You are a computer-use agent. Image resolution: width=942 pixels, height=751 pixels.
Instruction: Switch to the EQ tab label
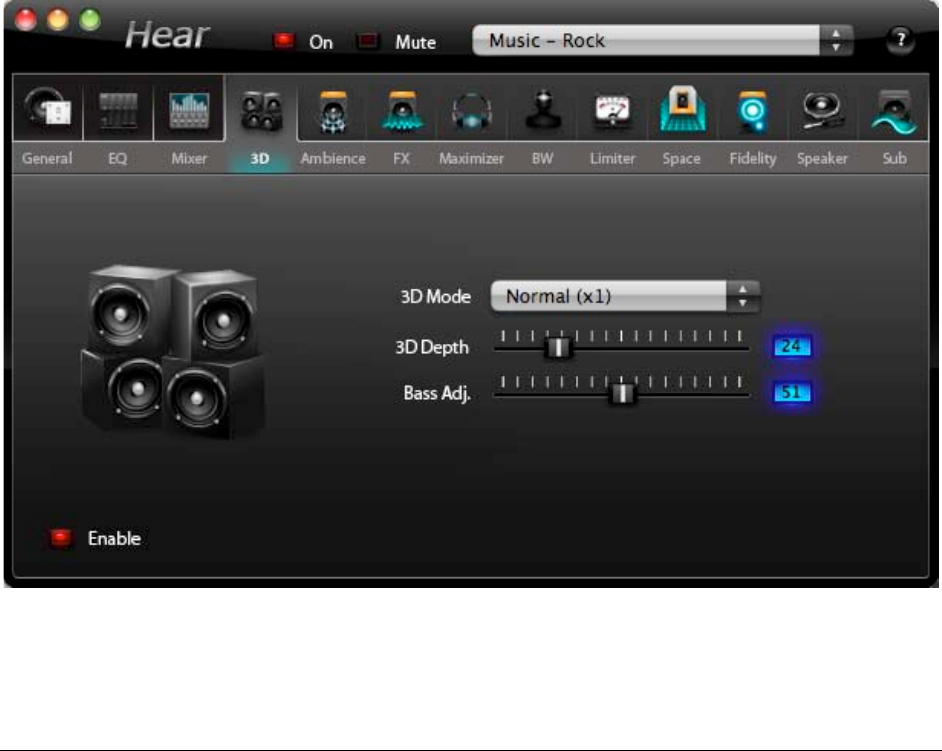tap(117, 159)
